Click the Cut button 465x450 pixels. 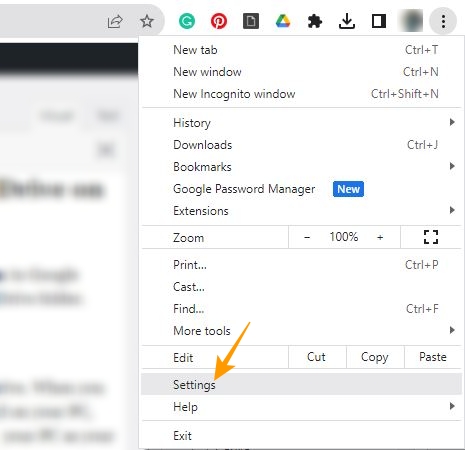click(x=316, y=357)
